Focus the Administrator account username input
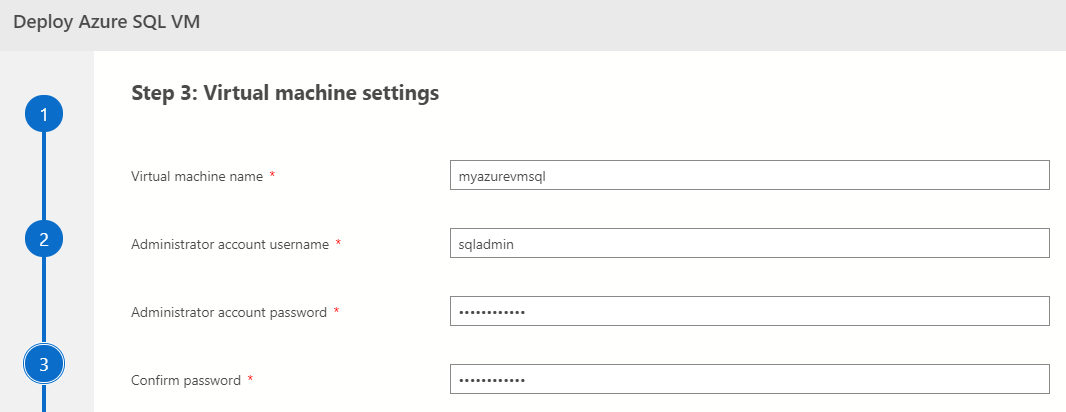 (x=749, y=243)
